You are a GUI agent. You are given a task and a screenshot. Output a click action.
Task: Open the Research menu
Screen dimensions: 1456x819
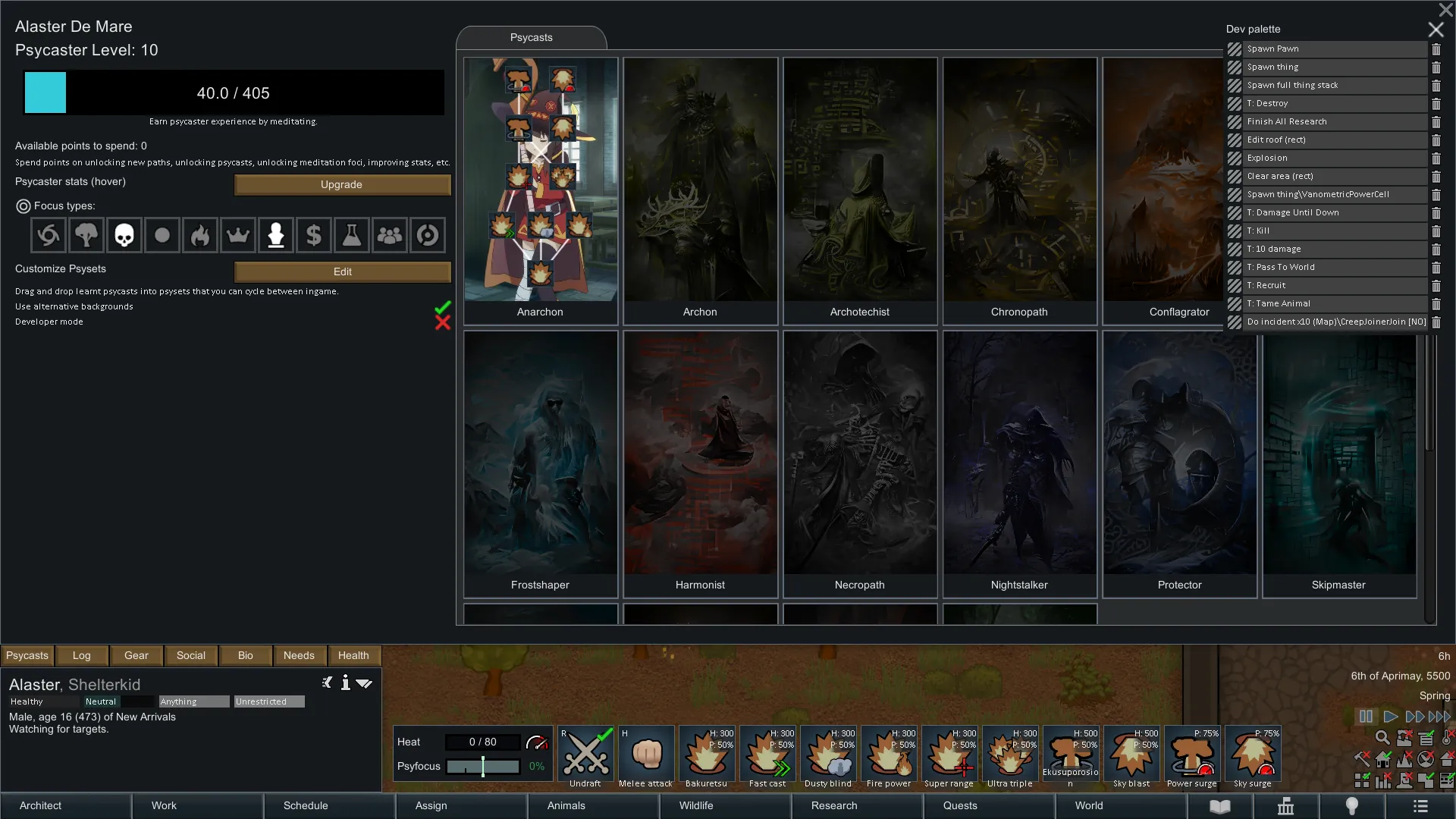[x=834, y=805]
